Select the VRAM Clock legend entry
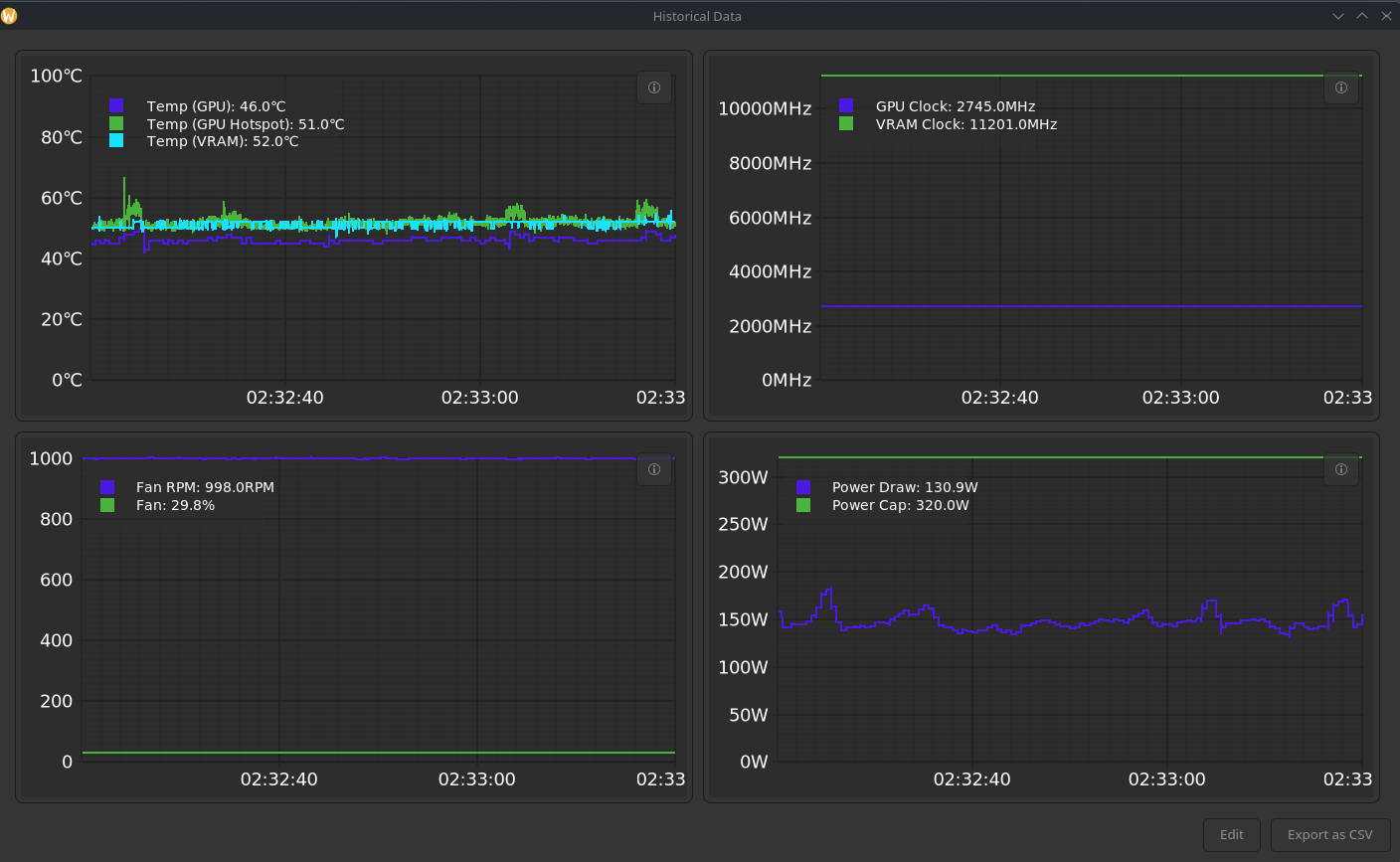The height and width of the screenshot is (862, 1400). tap(965, 124)
